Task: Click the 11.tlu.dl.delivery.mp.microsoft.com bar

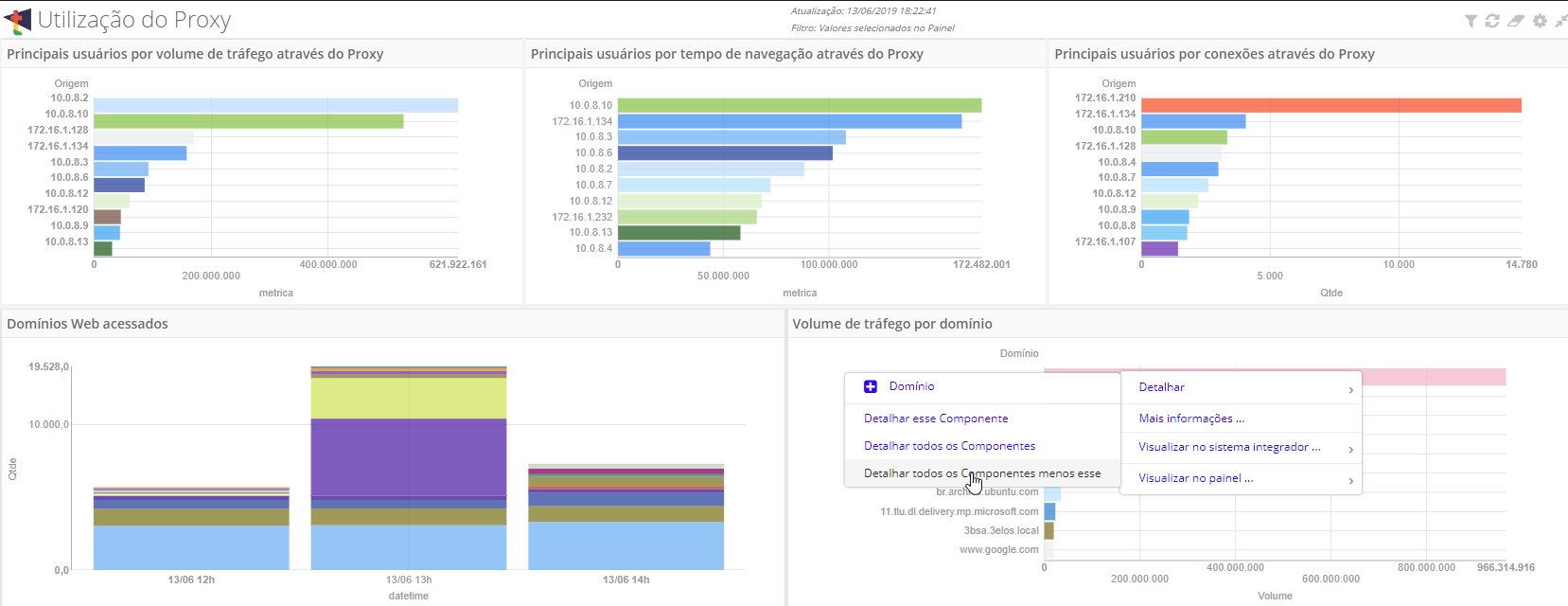Action: (x=1049, y=511)
